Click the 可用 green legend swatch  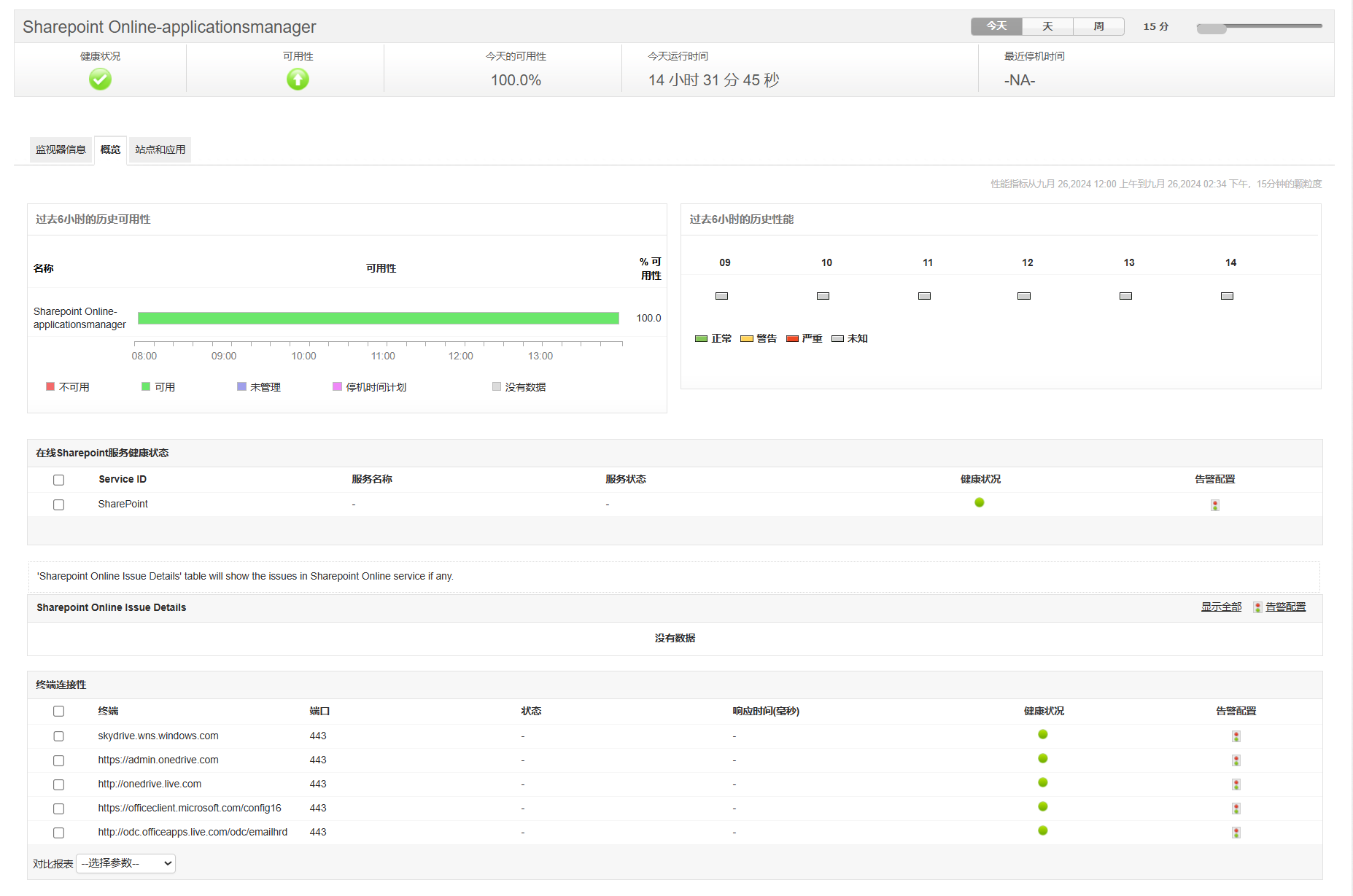(x=146, y=386)
